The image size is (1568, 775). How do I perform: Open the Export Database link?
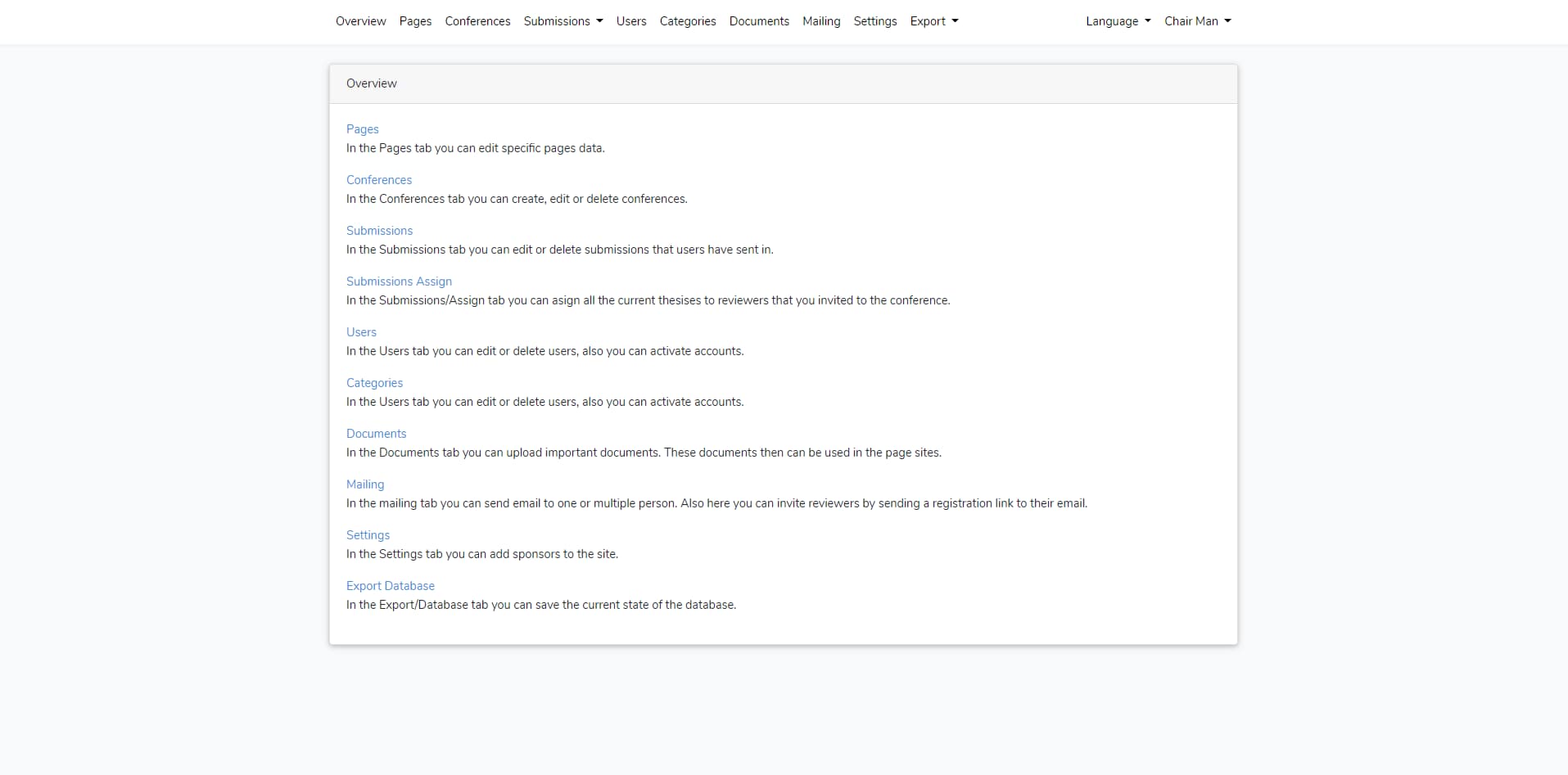point(391,586)
